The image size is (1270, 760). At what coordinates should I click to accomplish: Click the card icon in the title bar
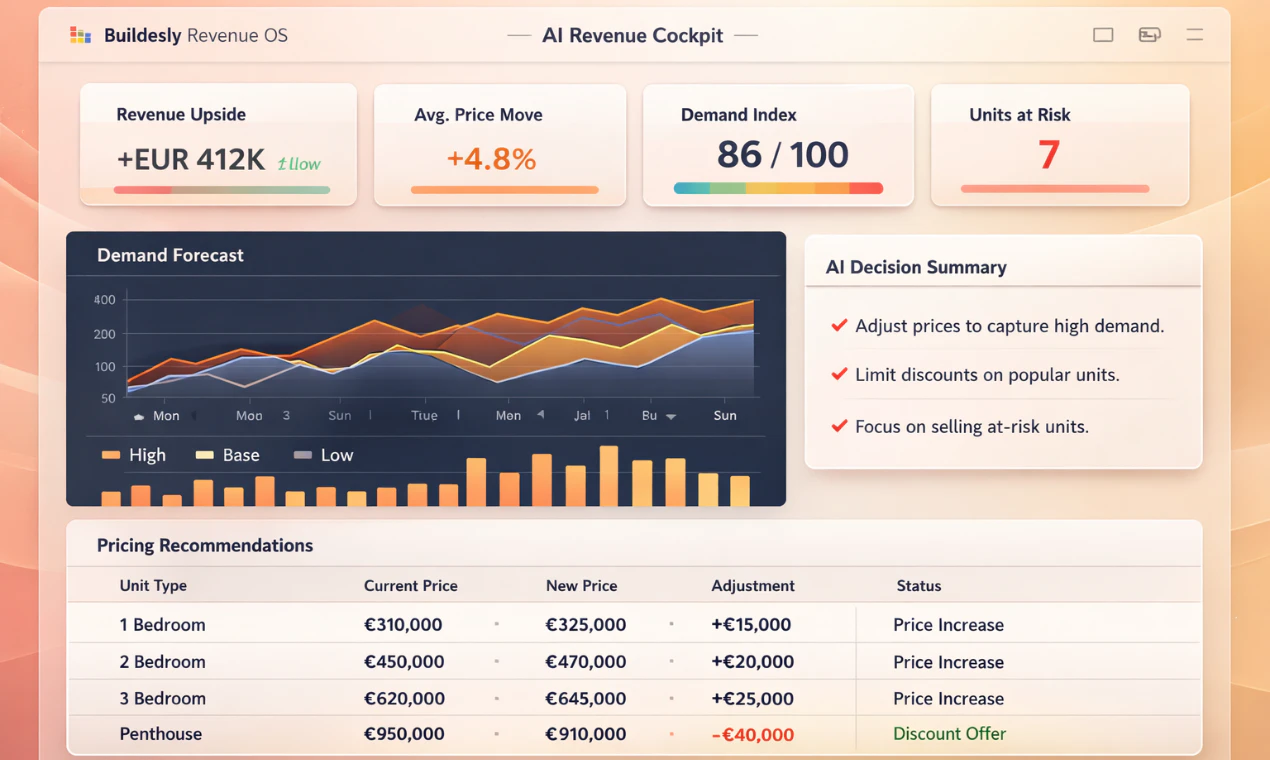1149,35
